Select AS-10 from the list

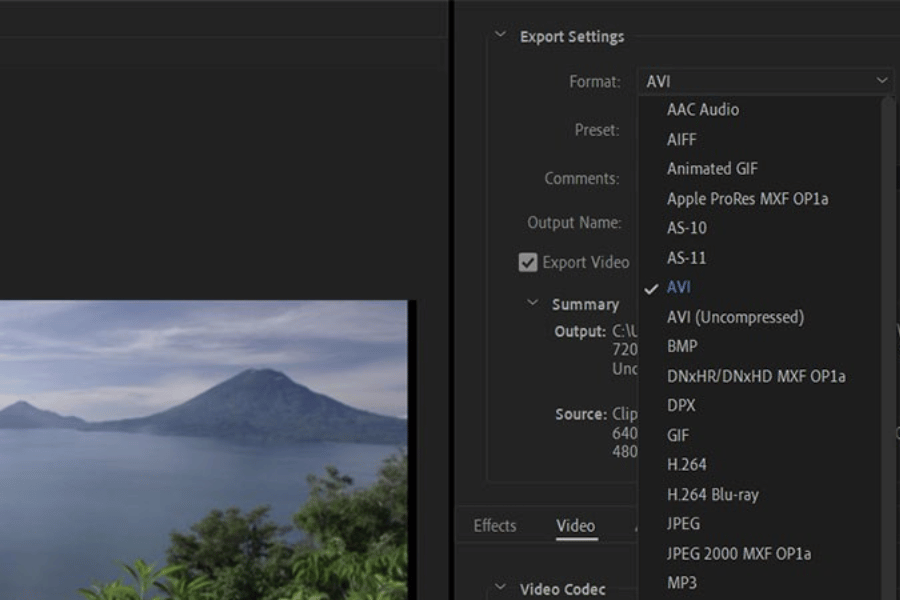coord(687,228)
